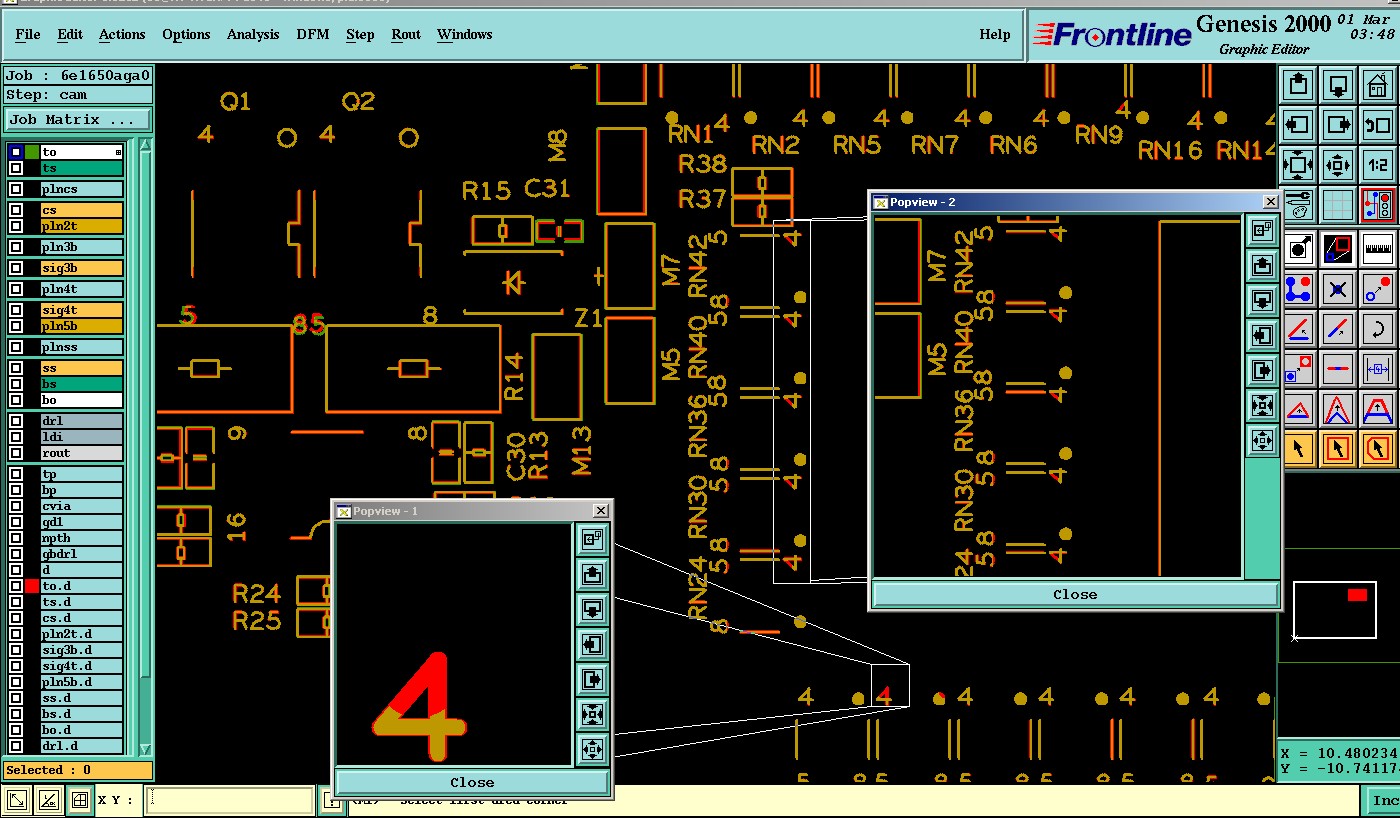Click the home view house icon
This screenshot has width=1400, height=818.
[x=1378, y=85]
